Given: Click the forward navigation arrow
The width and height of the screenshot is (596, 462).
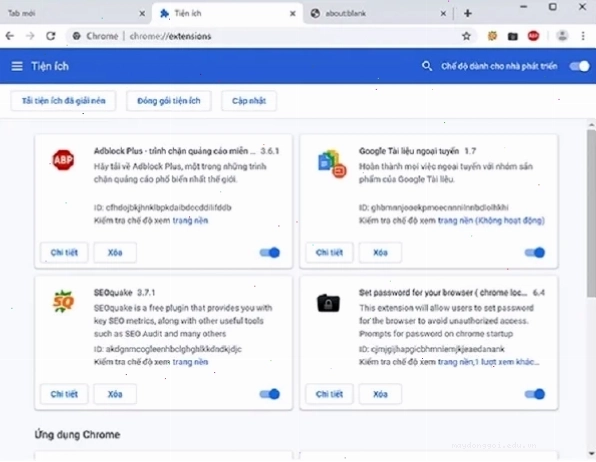Looking at the screenshot, I should 30,36.
